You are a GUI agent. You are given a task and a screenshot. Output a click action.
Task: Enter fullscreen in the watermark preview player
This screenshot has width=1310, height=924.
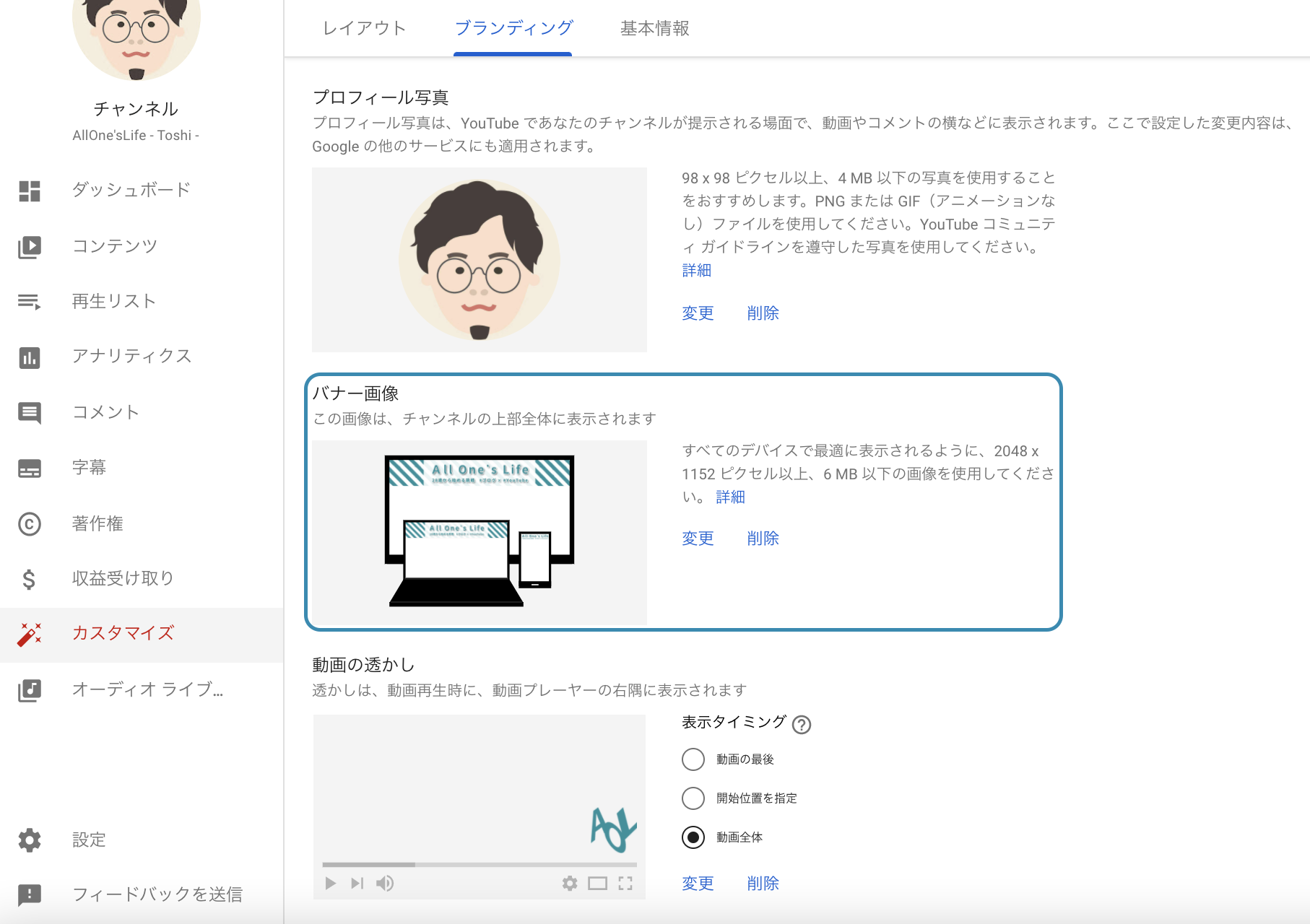625,883
